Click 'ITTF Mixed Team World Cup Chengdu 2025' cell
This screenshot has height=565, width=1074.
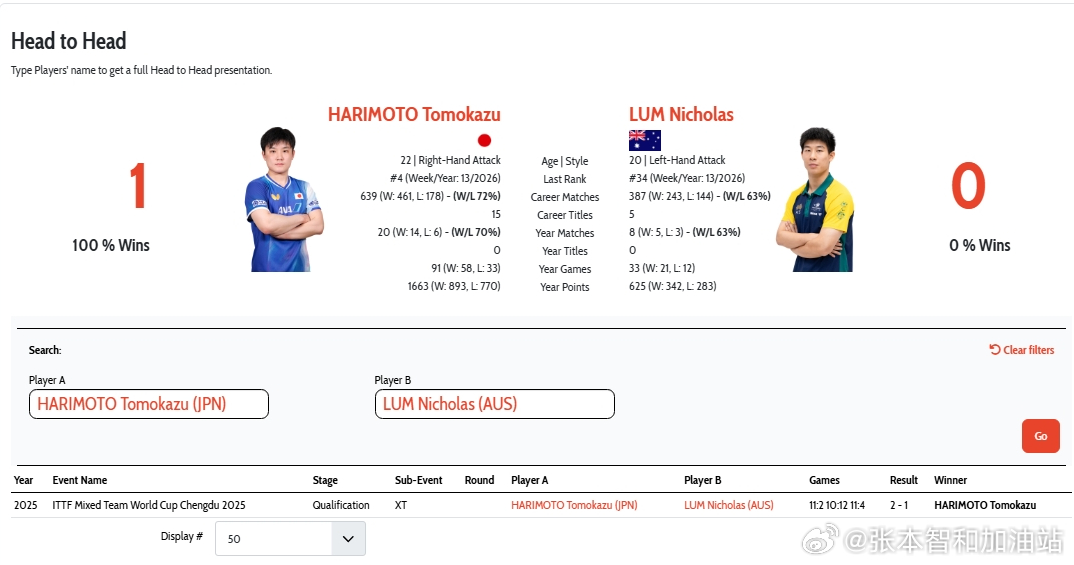pyautogui.click(x=149, y=505)
